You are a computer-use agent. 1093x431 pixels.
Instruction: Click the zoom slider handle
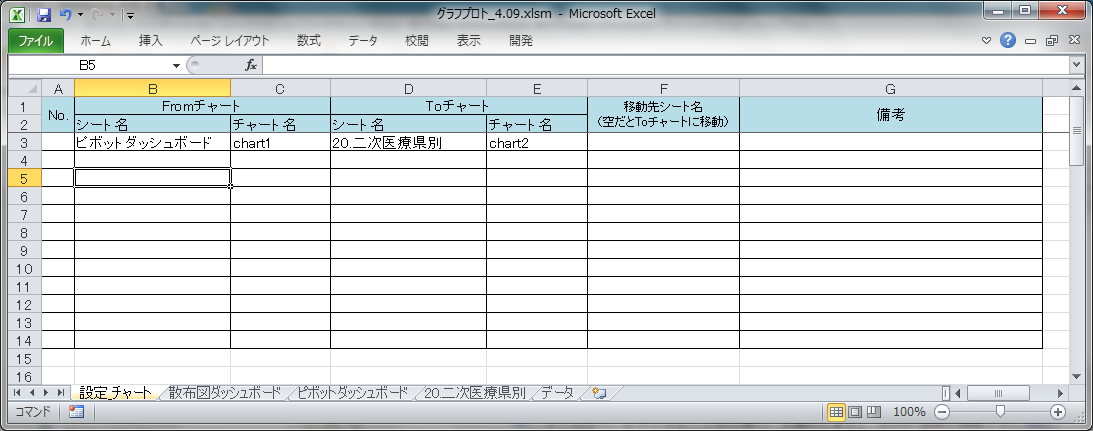[x=1000, y=412]
